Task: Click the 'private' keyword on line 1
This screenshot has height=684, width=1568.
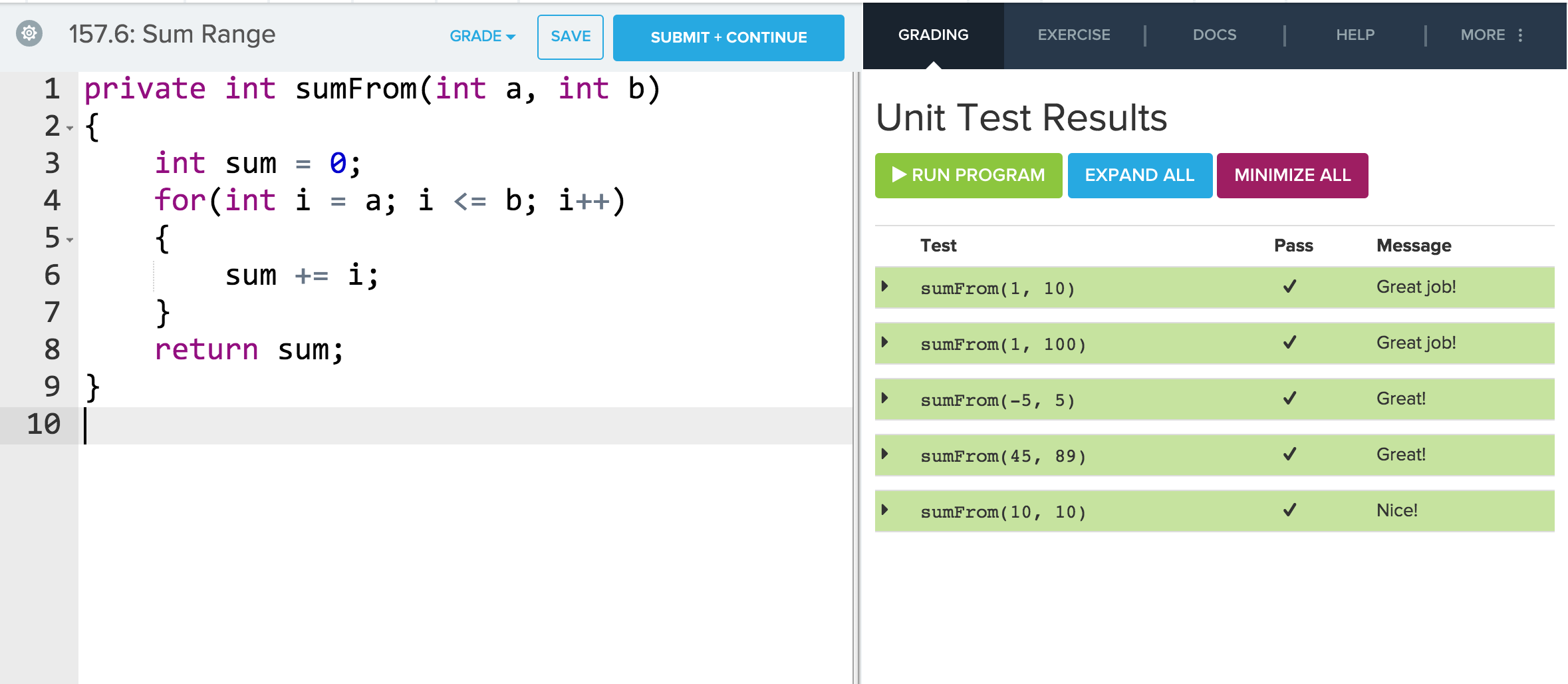Action: click(145, 90)
